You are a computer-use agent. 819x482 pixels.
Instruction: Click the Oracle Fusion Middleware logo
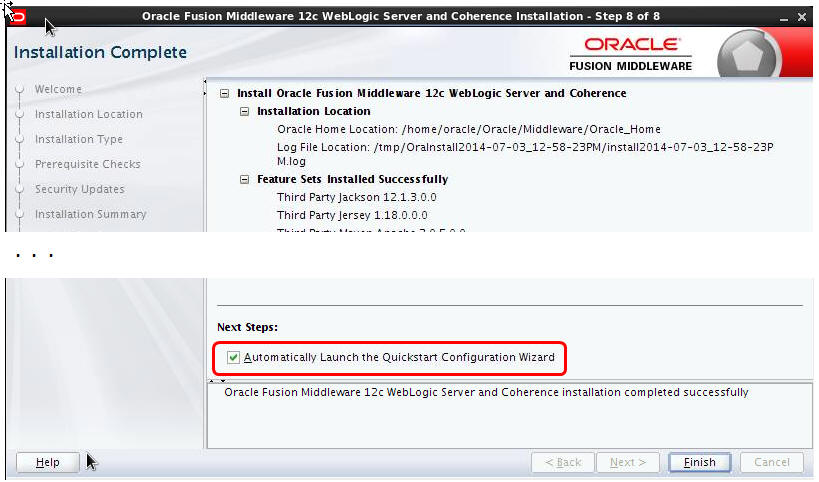click(630, 54)
